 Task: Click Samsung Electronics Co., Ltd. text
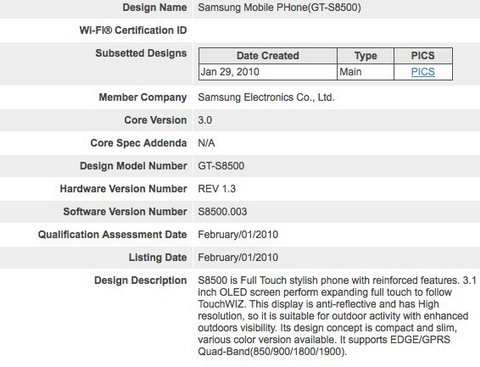(266, 97)
